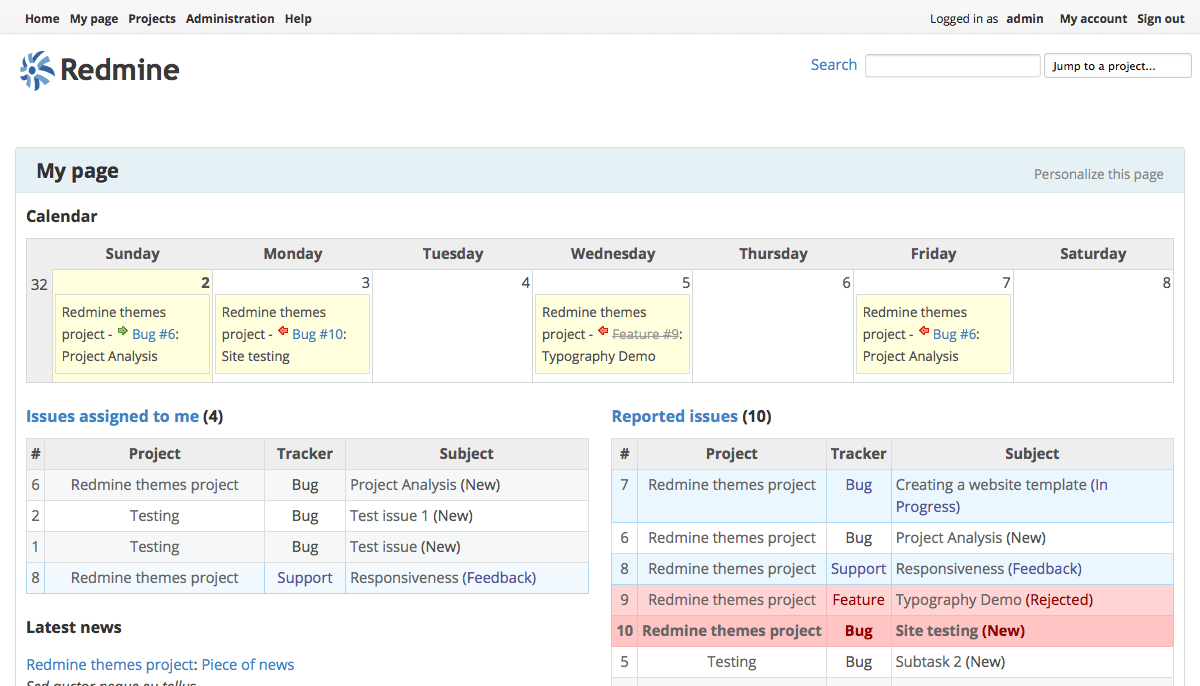Open Home in top menu
The image size is (1200, 686).
[42, 18]
